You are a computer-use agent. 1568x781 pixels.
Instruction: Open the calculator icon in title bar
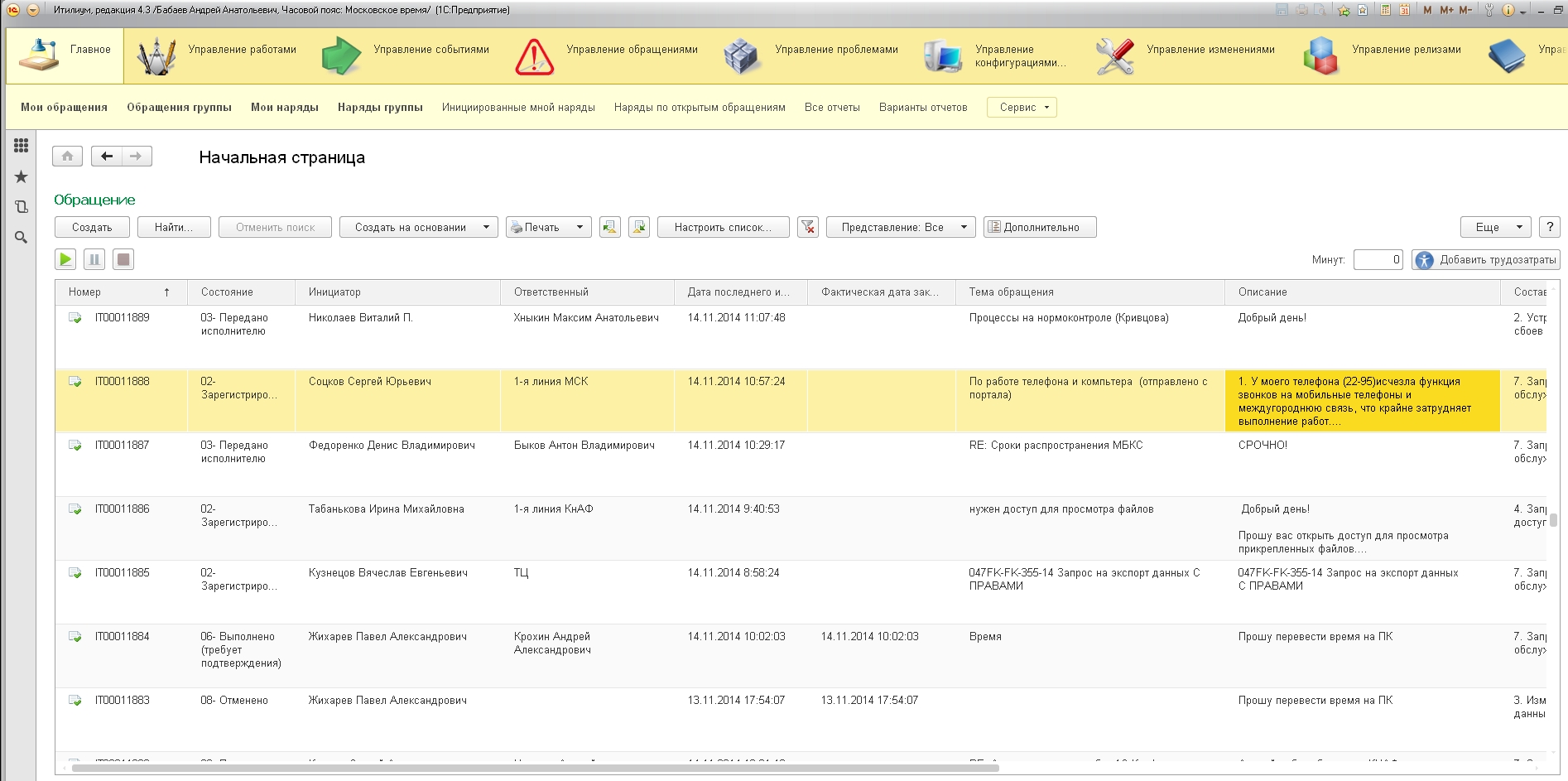(1385, 10)
